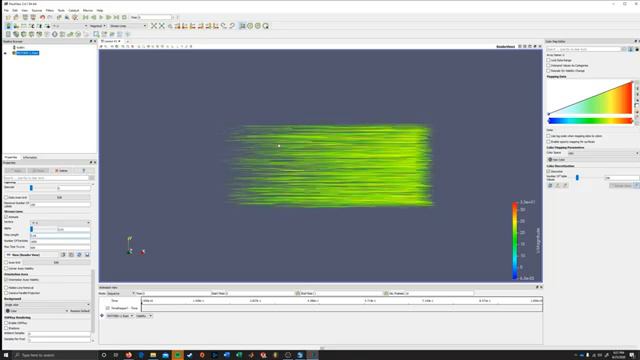Click the Calculator filter icon
Viewport: 640px width, 360px height.
(8, 34)
